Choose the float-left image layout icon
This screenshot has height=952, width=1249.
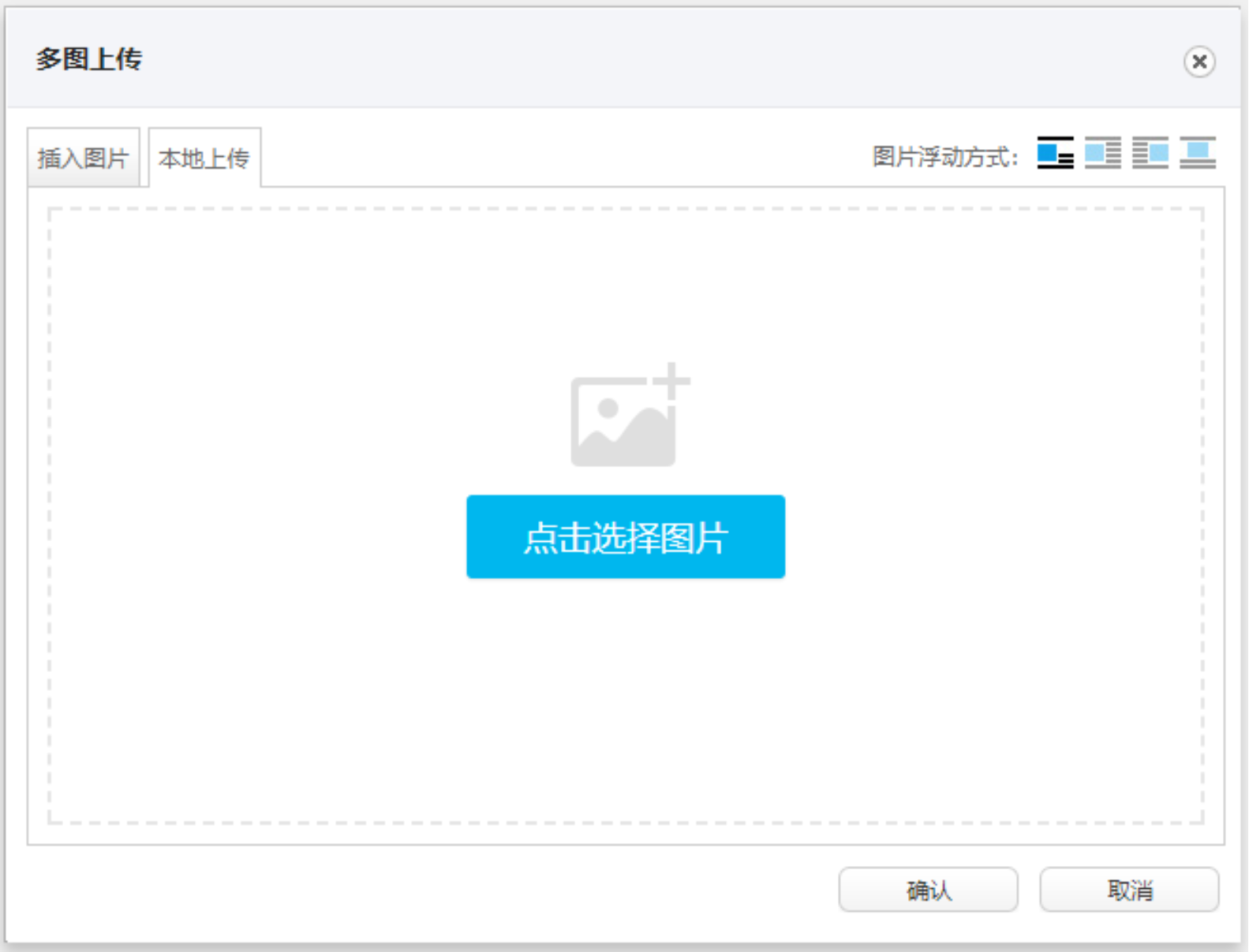pos(1102,153)
